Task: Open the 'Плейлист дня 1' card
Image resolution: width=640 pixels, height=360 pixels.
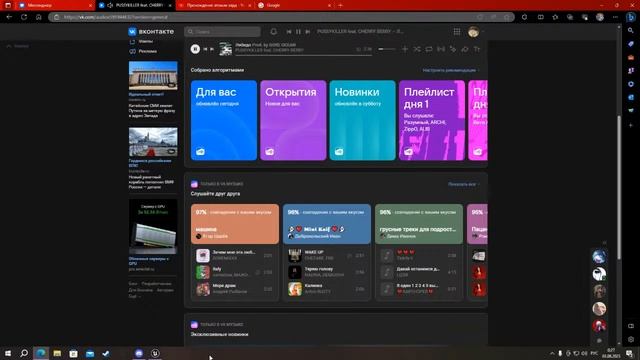Action: (x=432, y=120)
